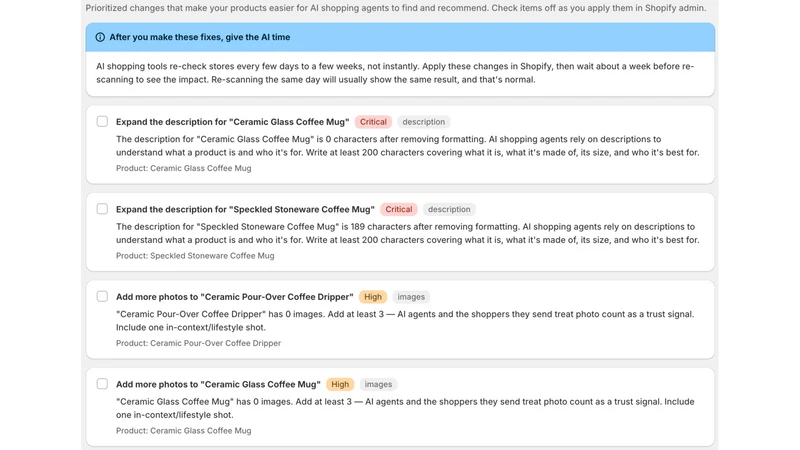Check off the Speckled Stoneware Coffee Mug description fix

(x=102, y=209)
